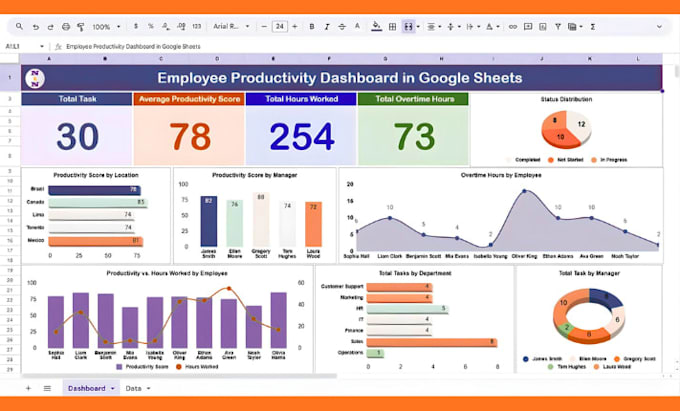680x411 pixels.
Task: Click the horizontal scrollbar
Action: [179, 376]
